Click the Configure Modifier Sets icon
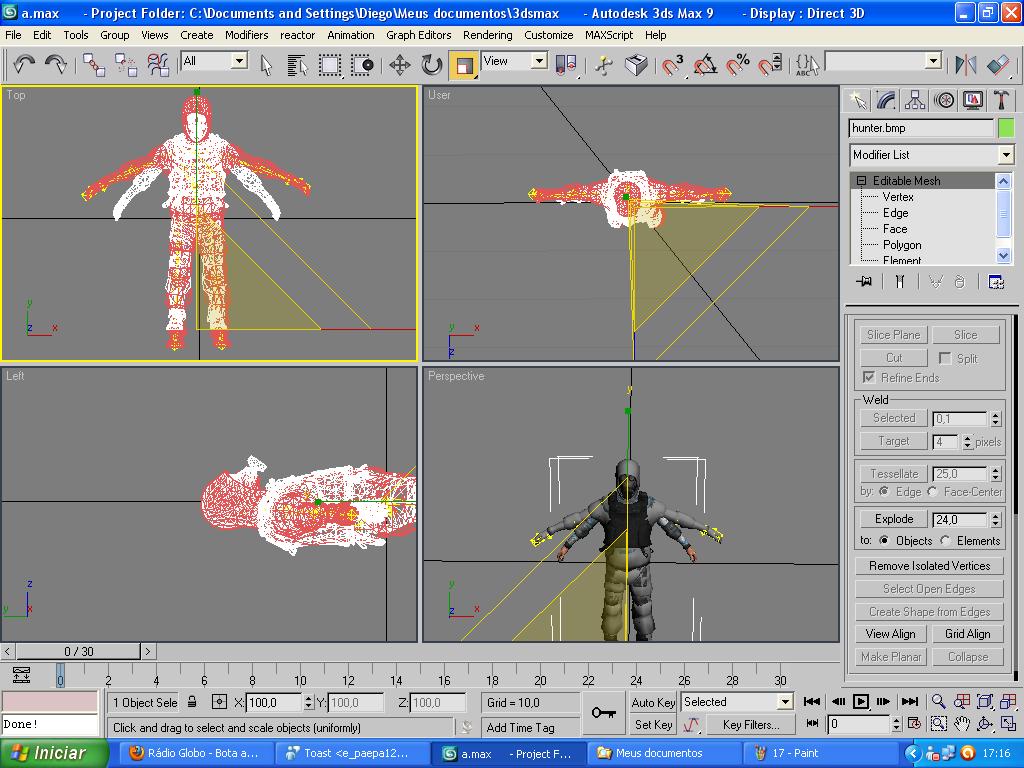This screenshot has height=768, width=1024. [996, 281]
